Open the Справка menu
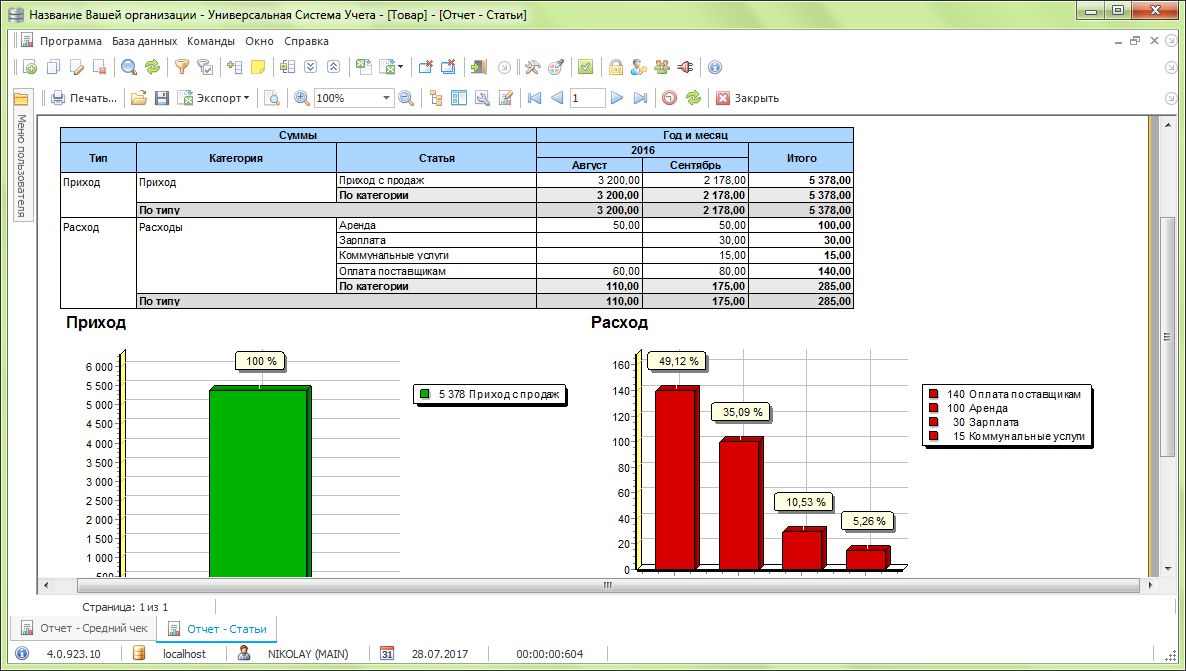This screenshot has height=671, width=1186. click(306, 42)
